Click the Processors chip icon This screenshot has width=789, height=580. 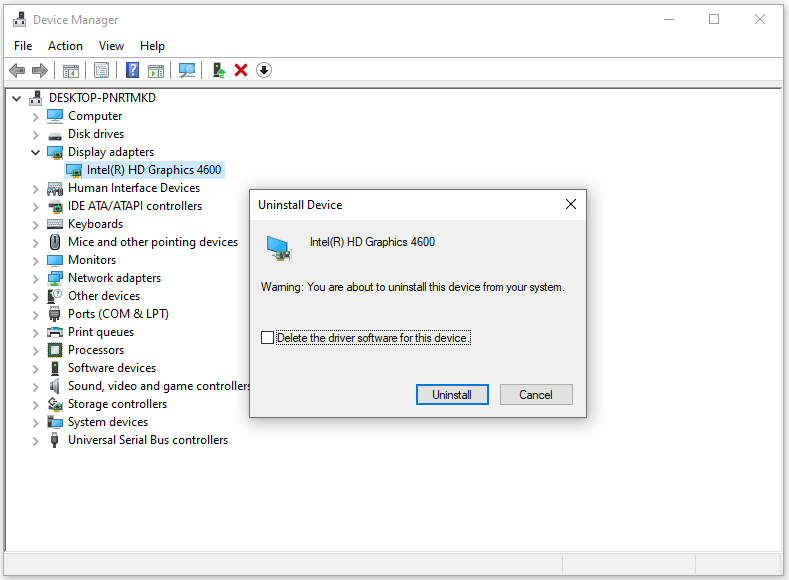tap(55, 350)
